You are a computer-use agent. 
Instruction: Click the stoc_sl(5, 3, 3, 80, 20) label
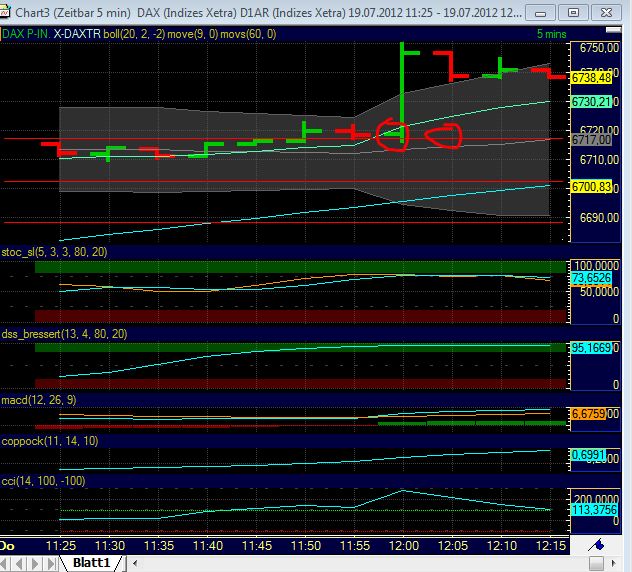click(x=54, y=252)
